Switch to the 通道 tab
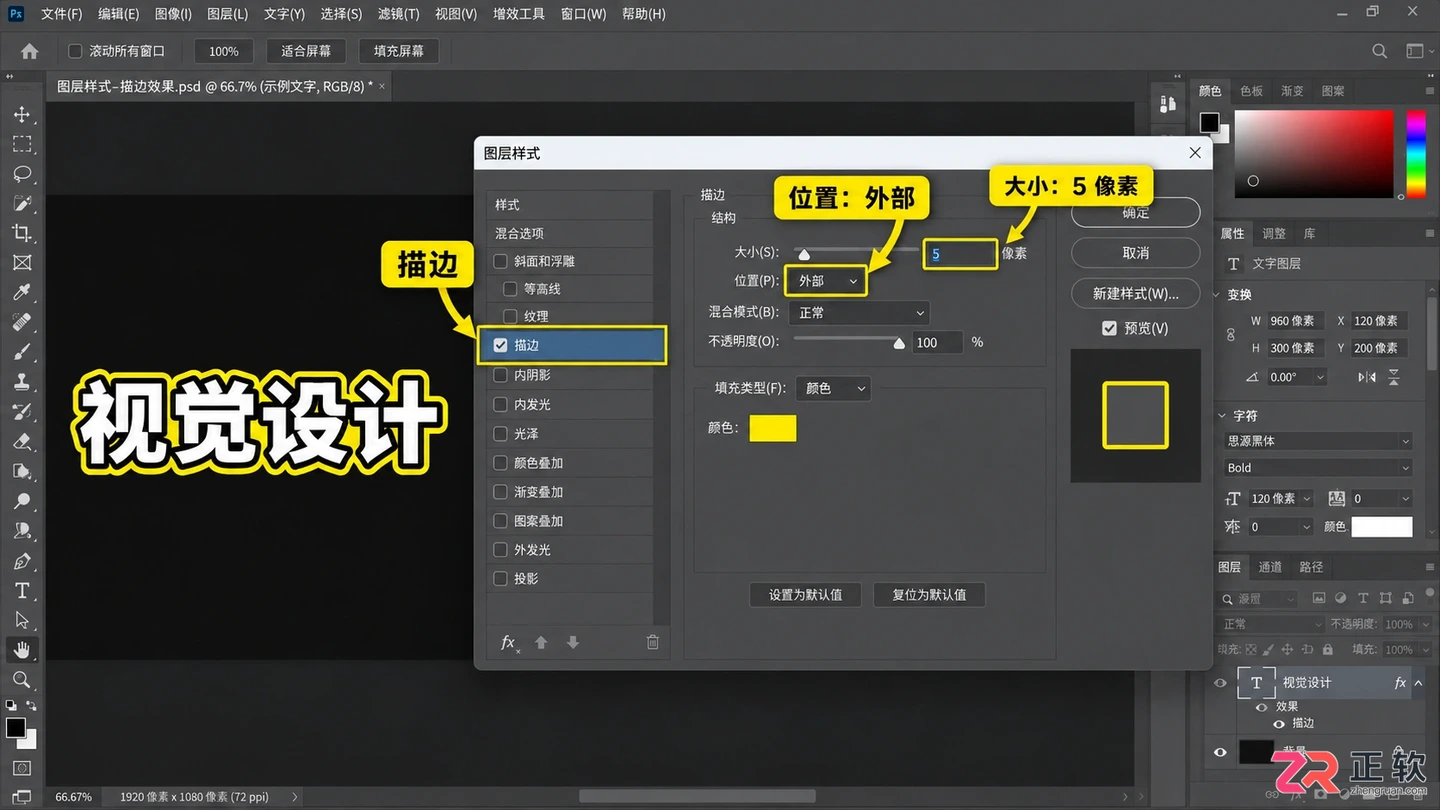Screen dimensions: 1440x810 tap(1270, 567)
